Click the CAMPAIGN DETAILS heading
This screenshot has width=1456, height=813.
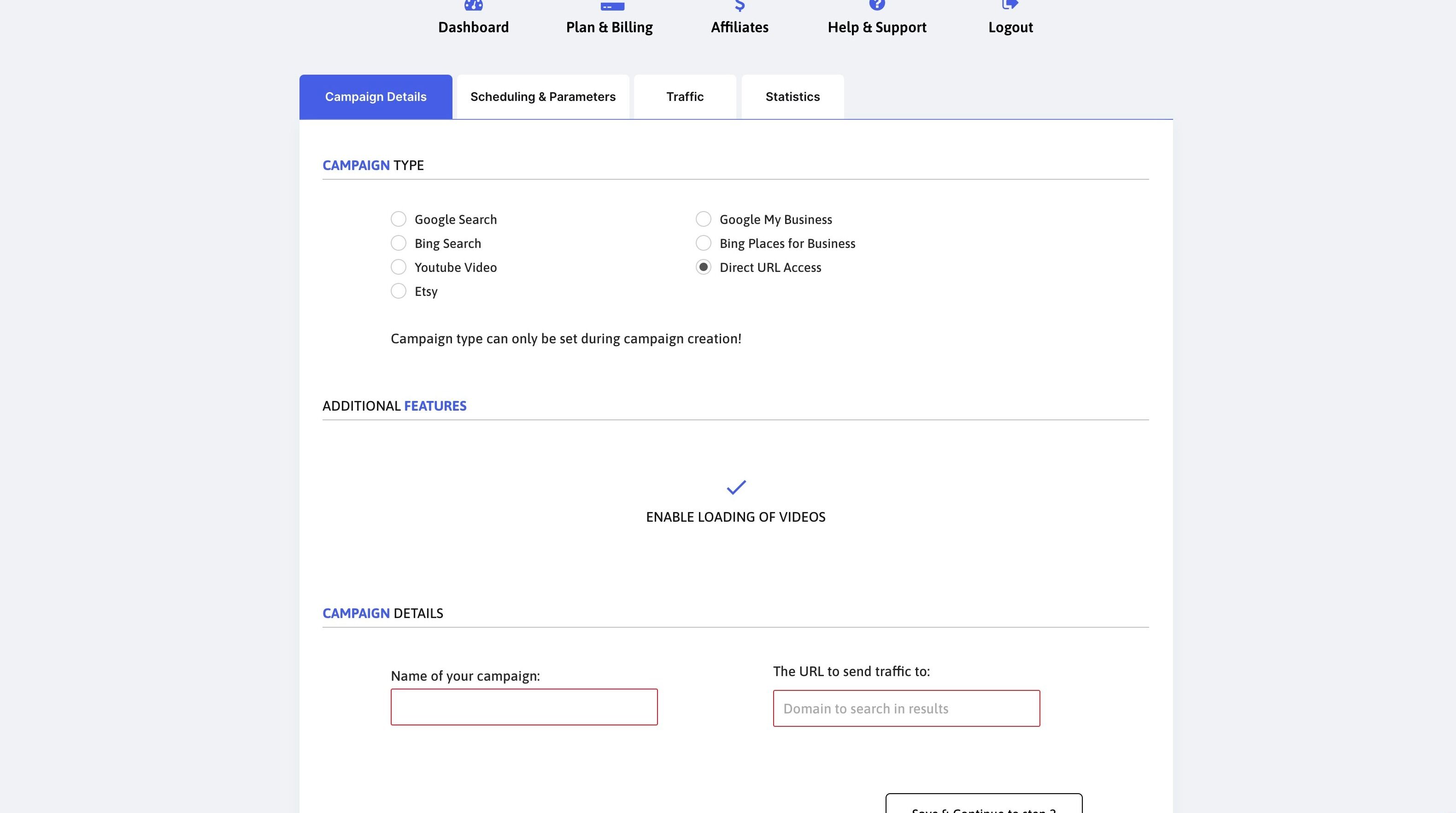click(x=382, y=613)
